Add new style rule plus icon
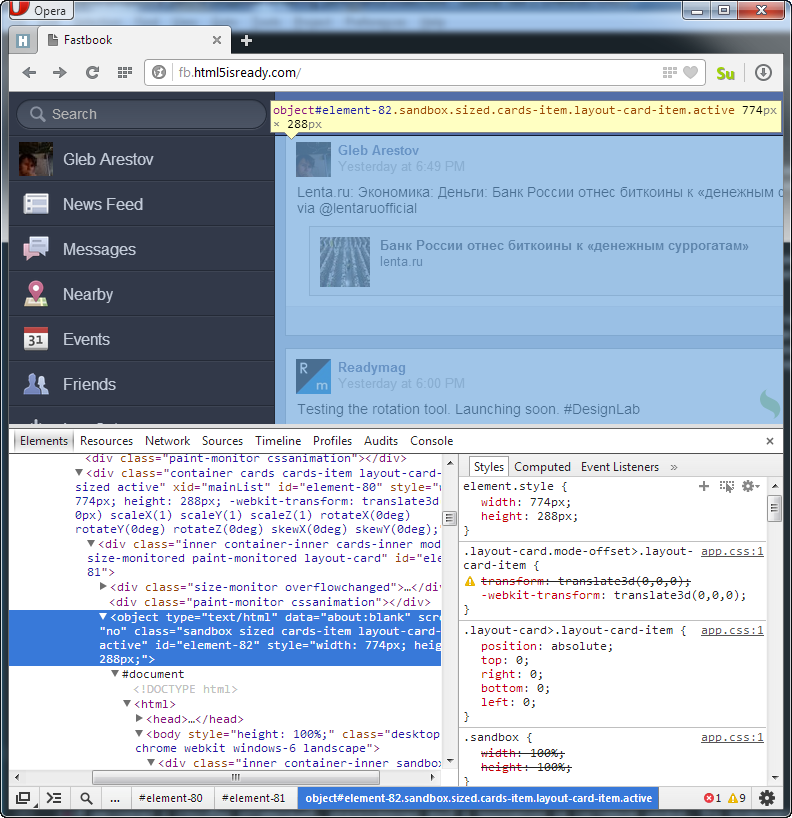The height and width of the screenshot is (818, 792). [704, 486]
